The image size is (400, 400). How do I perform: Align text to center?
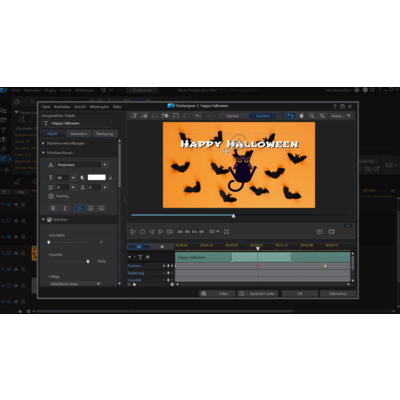90,208
